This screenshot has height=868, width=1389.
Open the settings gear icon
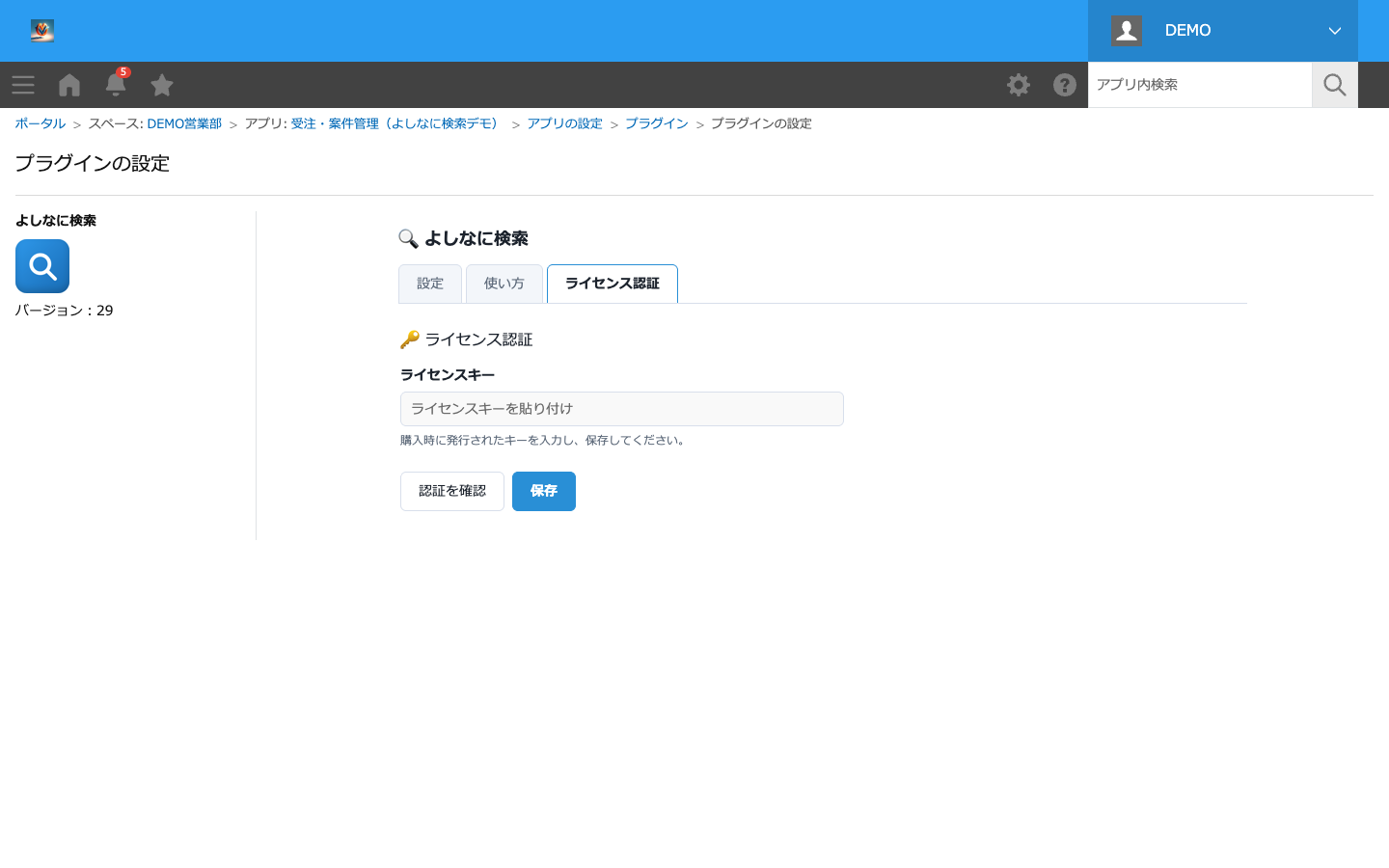[x=1019, y=85]
